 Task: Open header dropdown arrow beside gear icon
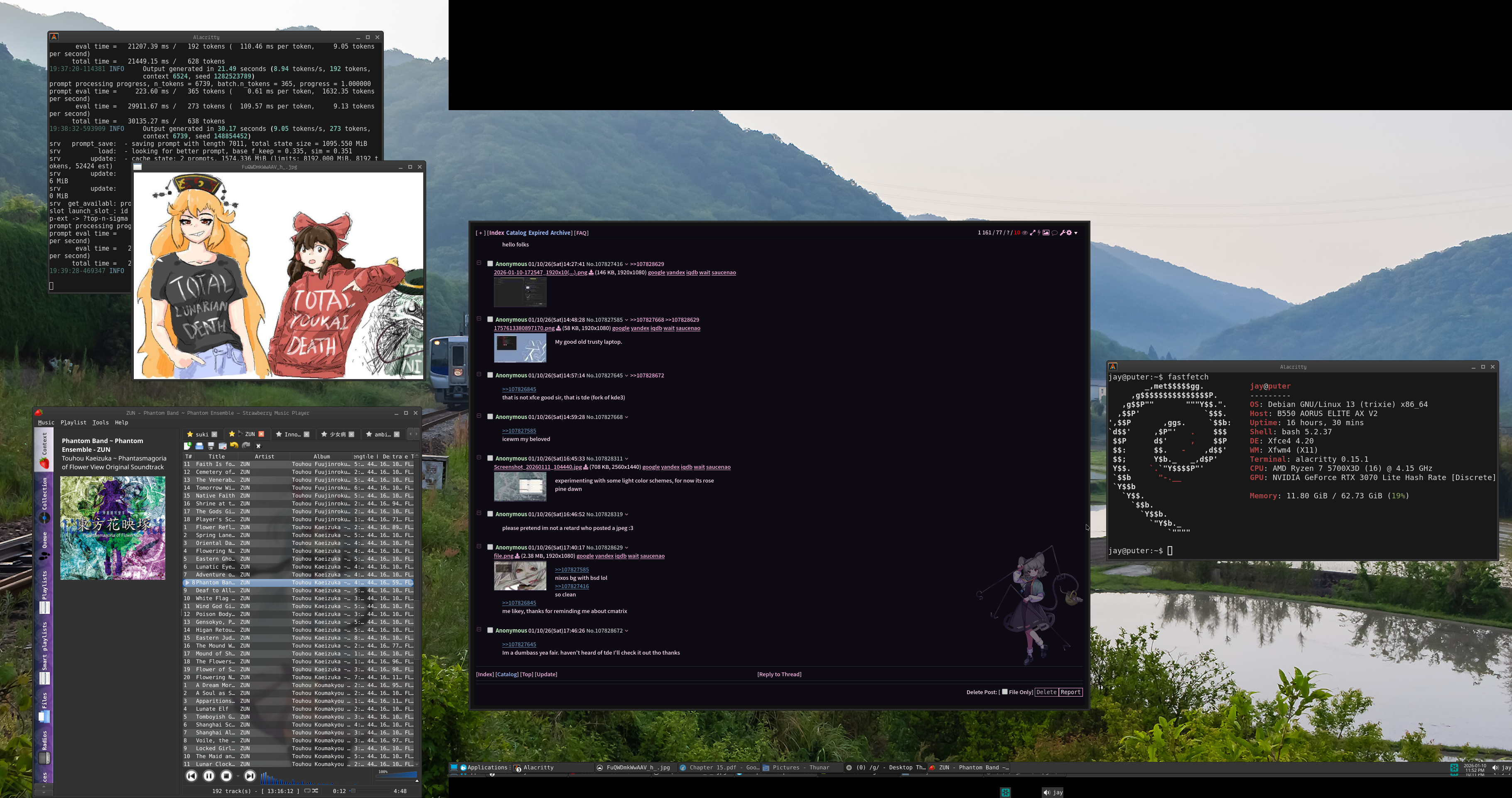tap(1076, 233)
